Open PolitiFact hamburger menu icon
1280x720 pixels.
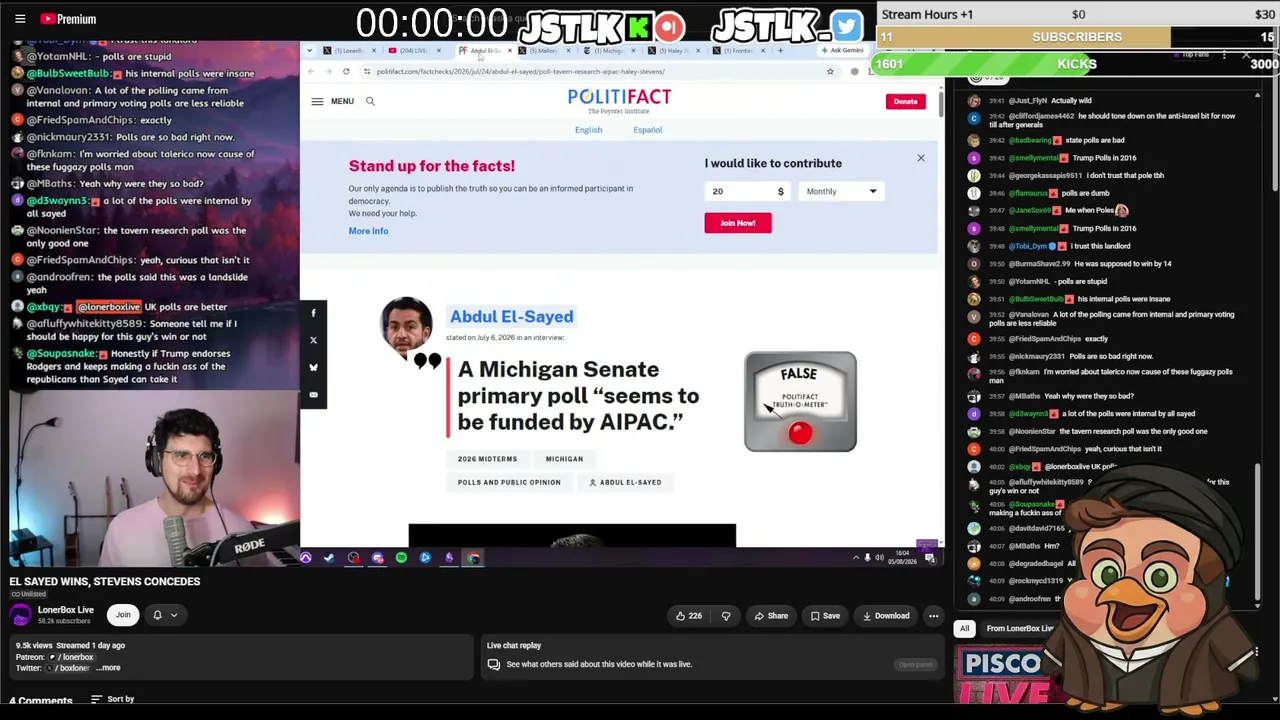click(317, 101)
